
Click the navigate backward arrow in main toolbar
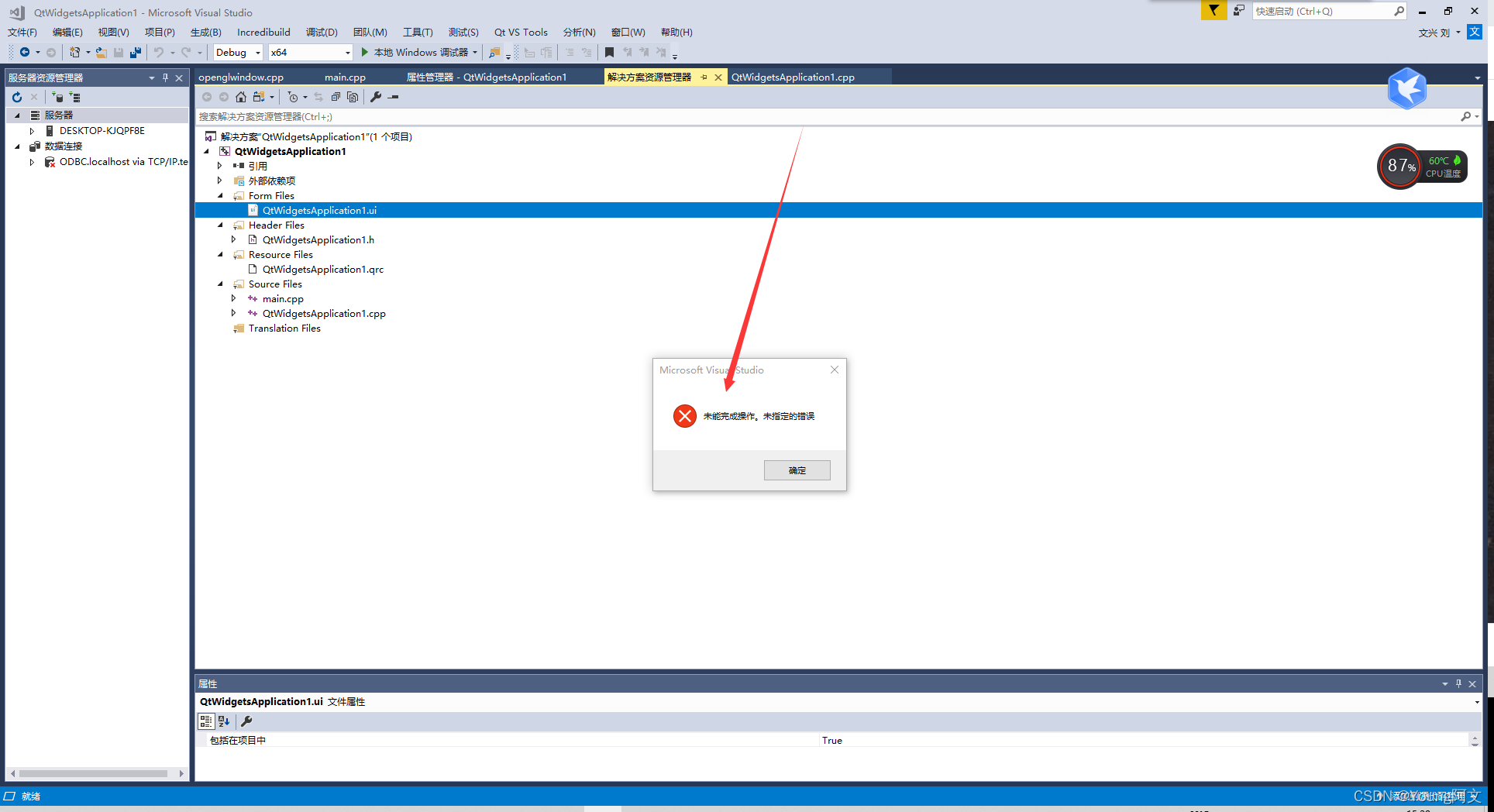point(24,53)
